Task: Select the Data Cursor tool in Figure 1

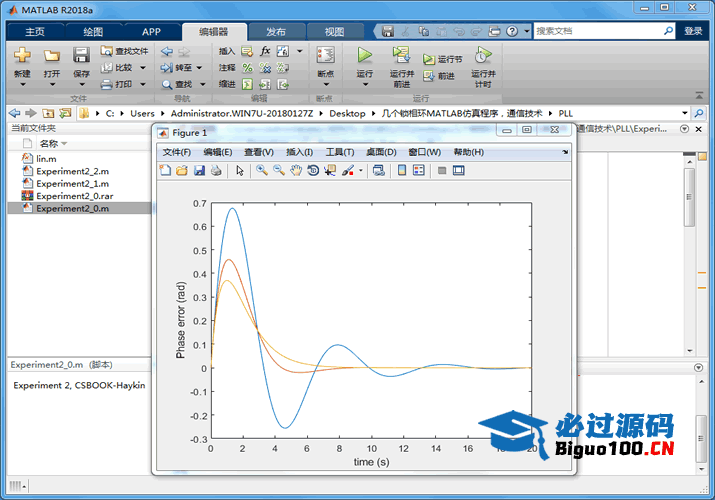Action: [x=330, y=170]
